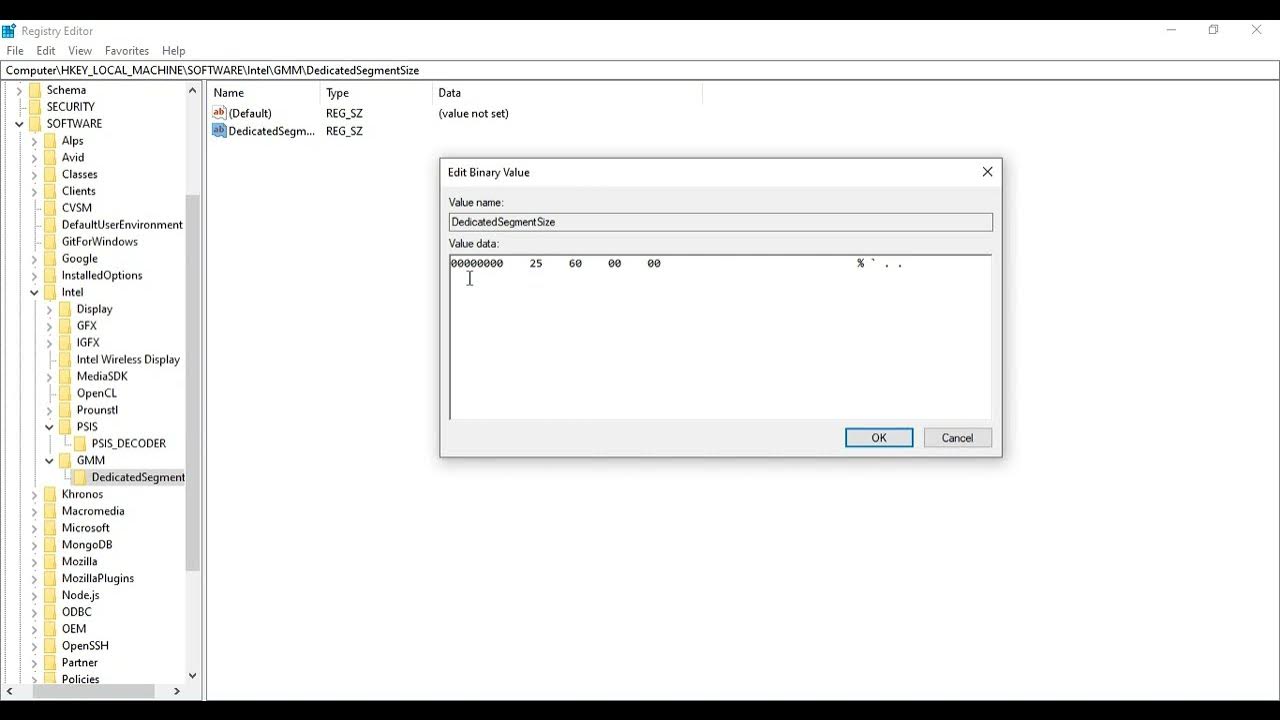Image resolution: width=1280 pixels, height=720 pixels.
Task: Expand the Schema key
Action: [x=19, y=90]
